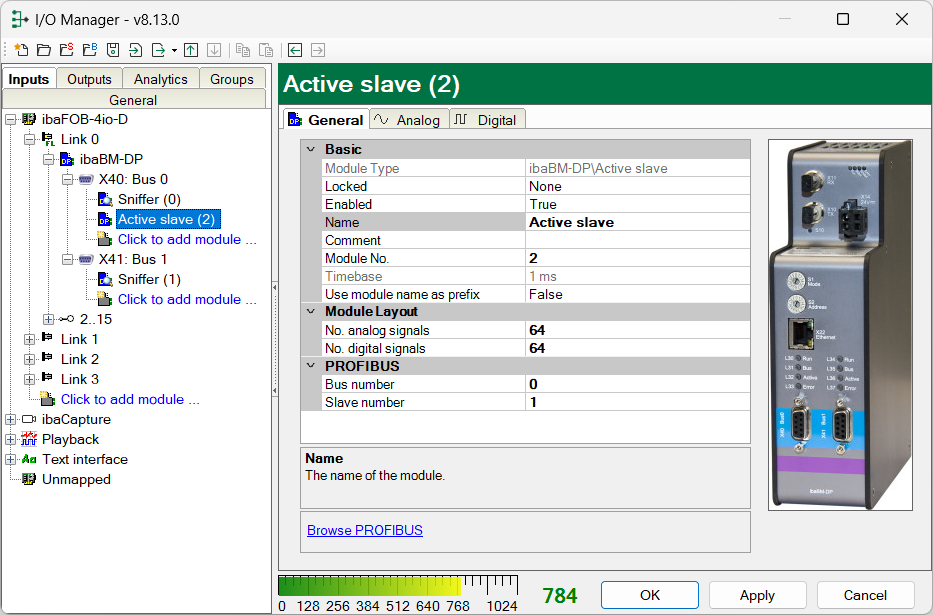Click the open folder icon with red S
Viewport: 933px width, 615px height.
(67, 50)
